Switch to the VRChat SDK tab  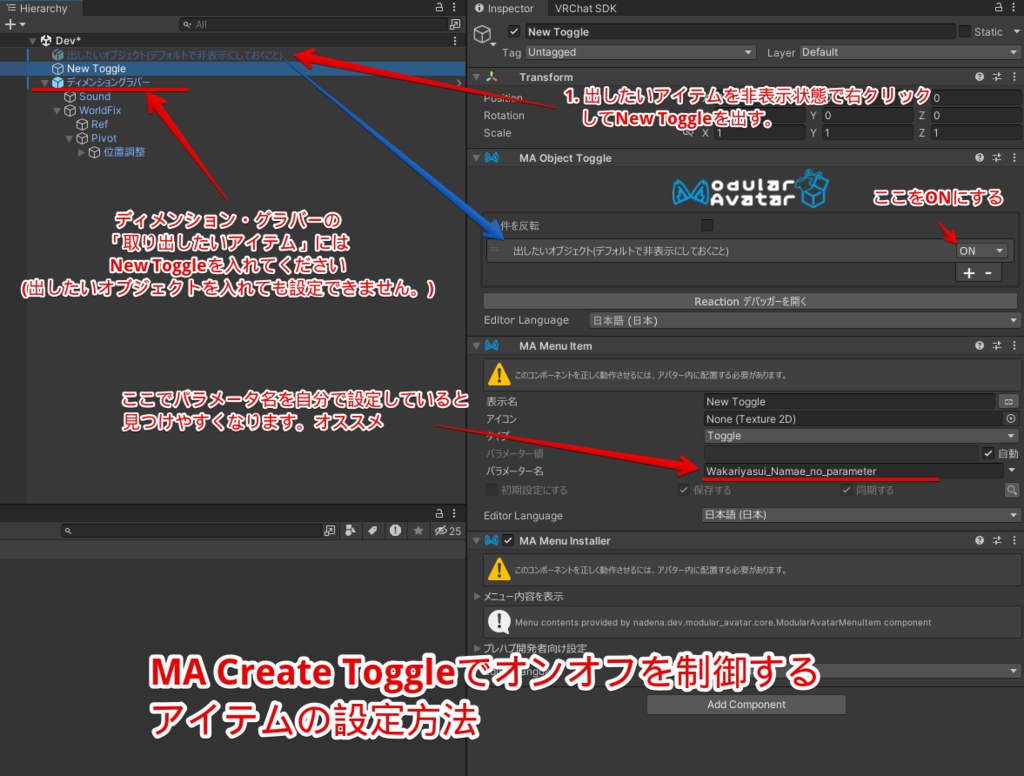click(x=585, y=8)
